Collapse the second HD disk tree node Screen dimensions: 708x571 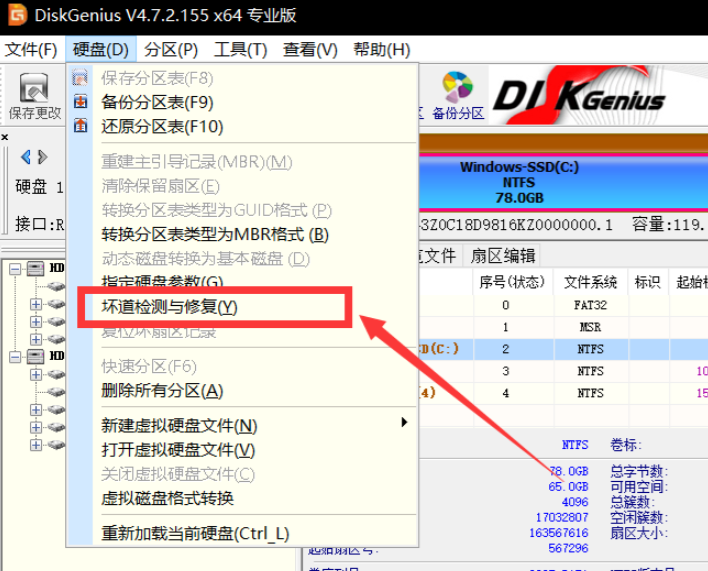14,356
